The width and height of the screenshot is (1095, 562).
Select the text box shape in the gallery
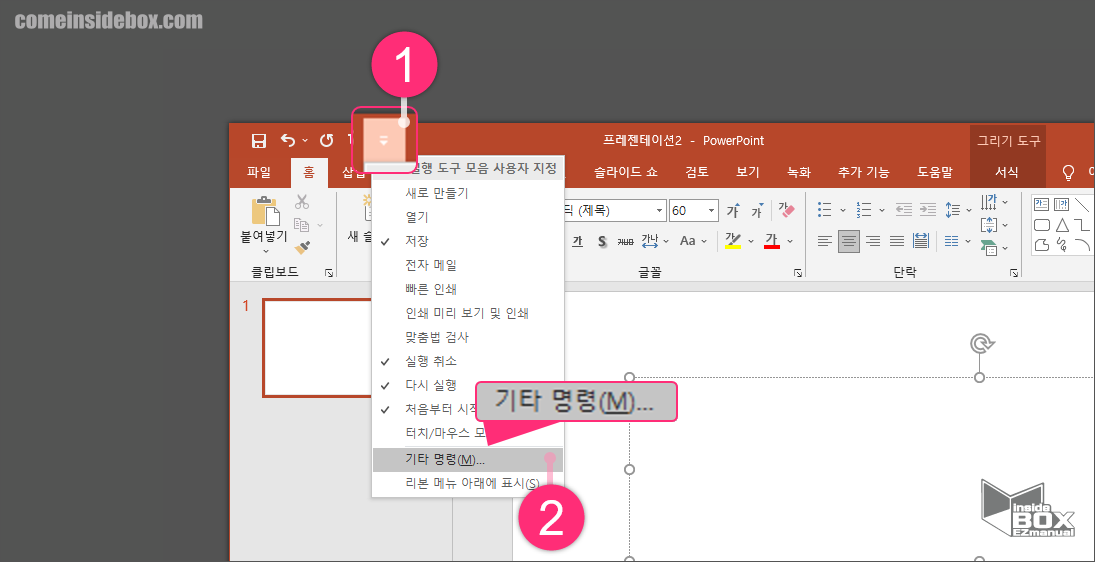coord(1041,204)
